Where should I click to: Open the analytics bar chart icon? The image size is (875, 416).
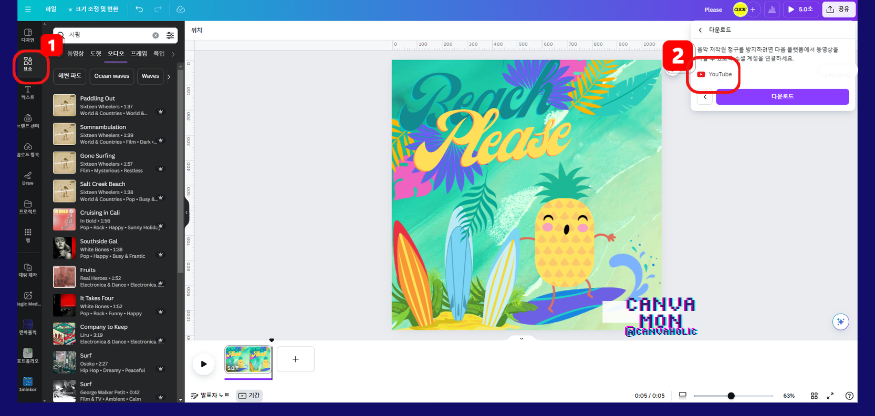click(772, 9)
